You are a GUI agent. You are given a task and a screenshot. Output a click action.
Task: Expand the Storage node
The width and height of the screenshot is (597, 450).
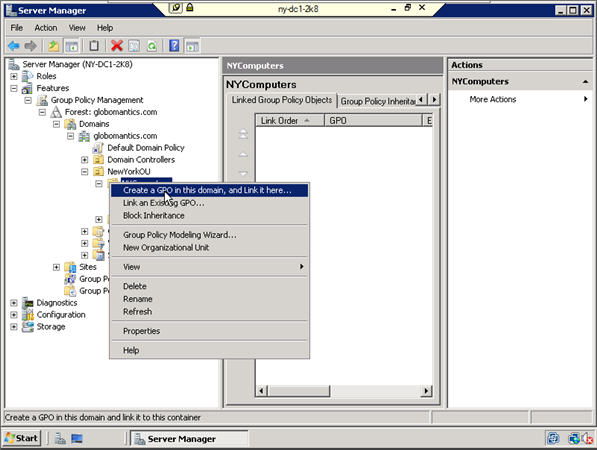(x=14, y=327)
